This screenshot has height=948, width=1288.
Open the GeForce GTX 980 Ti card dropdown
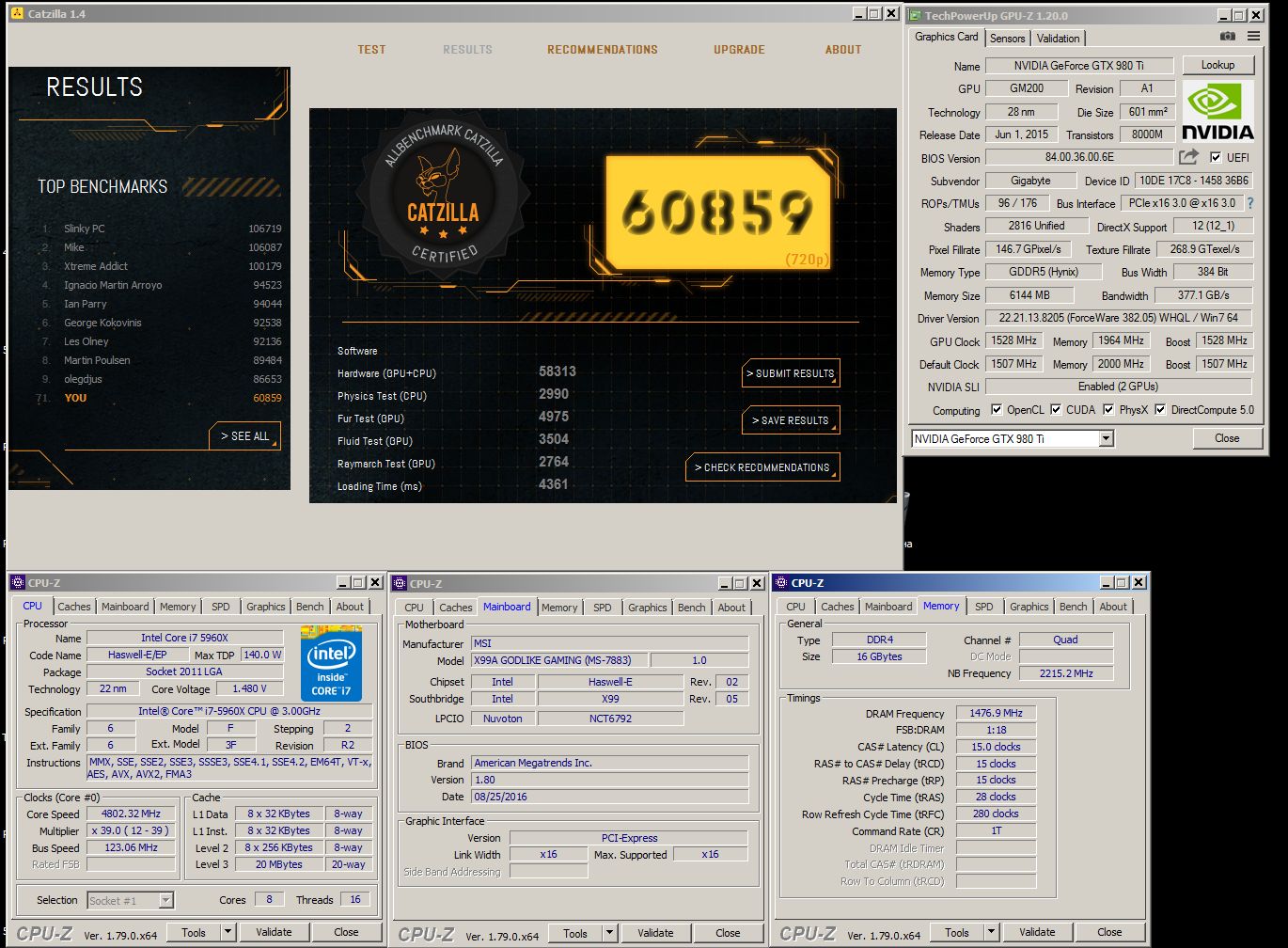[x=1106, y=438]
